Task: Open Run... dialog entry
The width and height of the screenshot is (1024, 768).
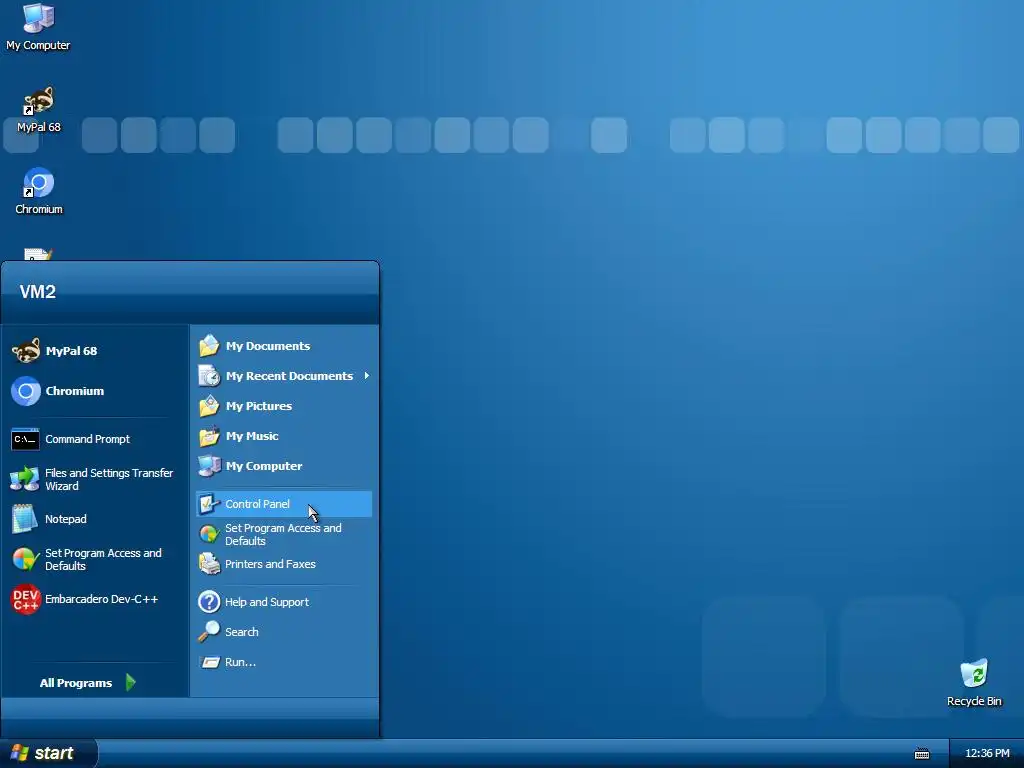Action: click(x=283, y=662)
